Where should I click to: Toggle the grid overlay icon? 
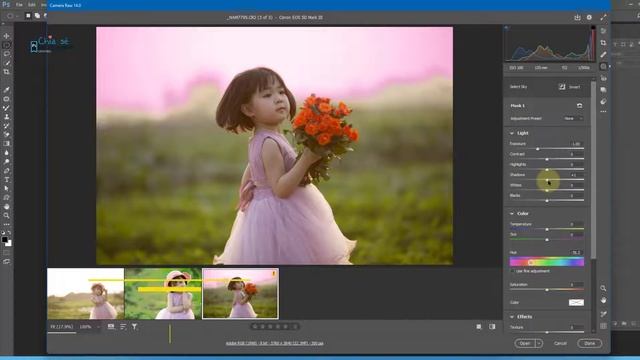pos(603,326)
